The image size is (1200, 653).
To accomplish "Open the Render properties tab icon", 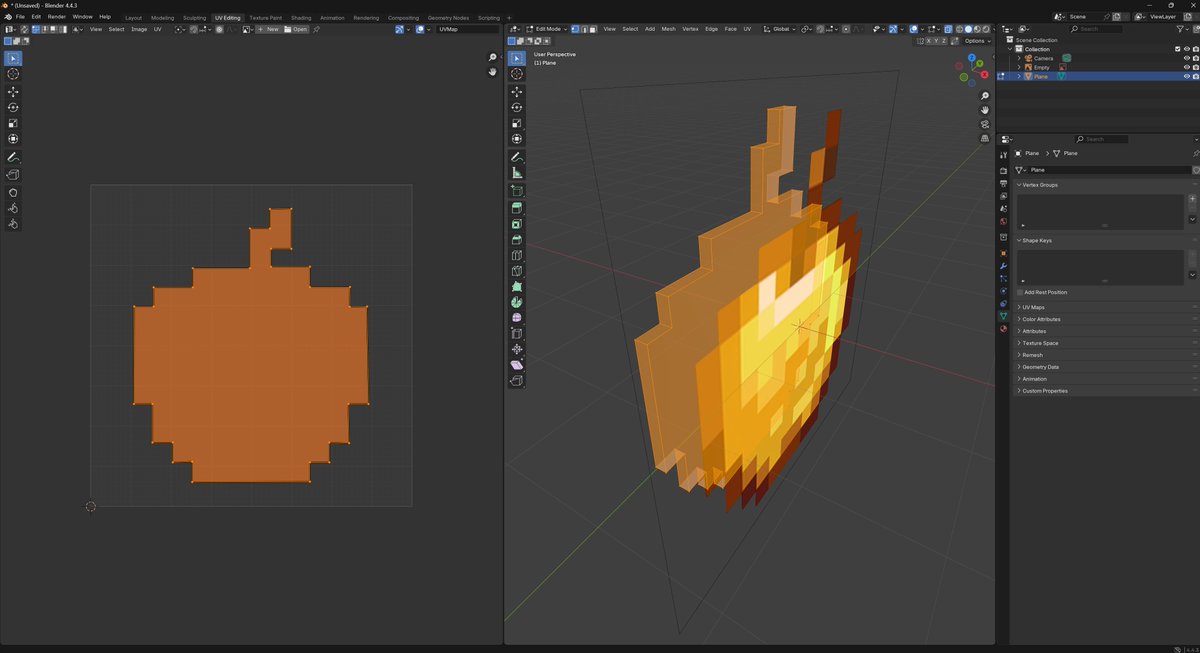I will [1003, 170].
